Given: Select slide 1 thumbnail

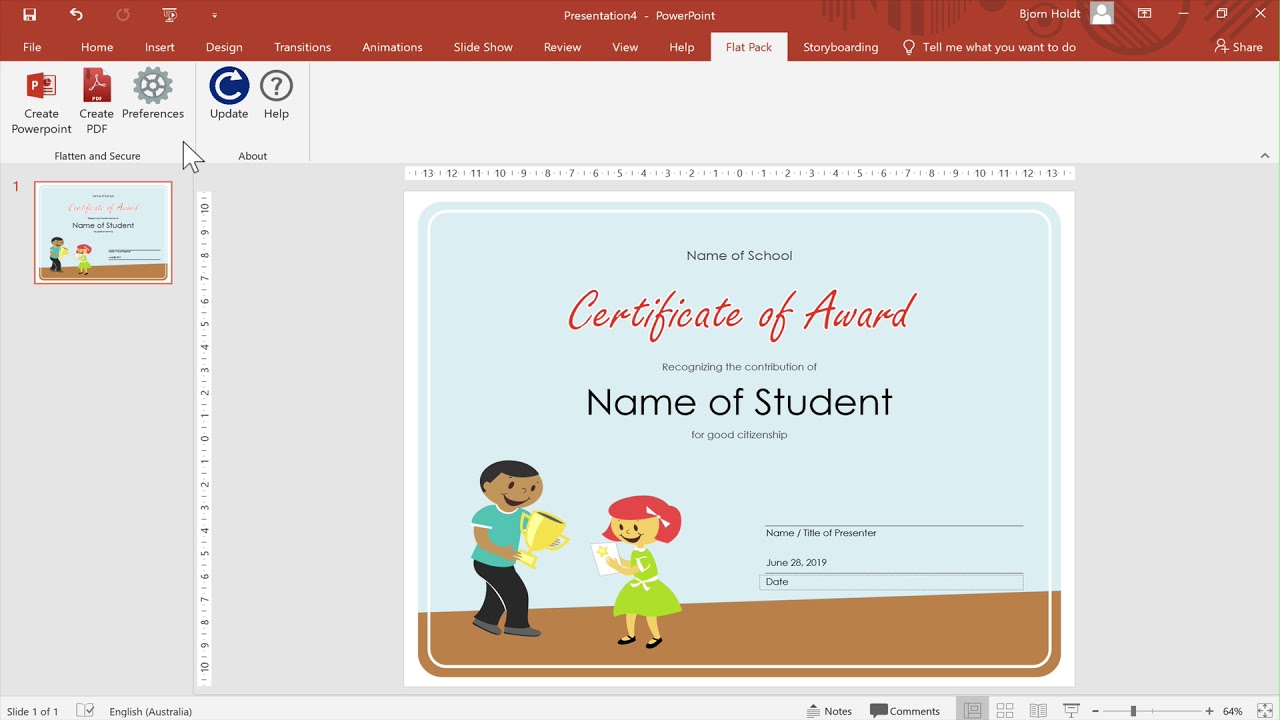Looking at the screenshot, I should [x=103, y=232].
